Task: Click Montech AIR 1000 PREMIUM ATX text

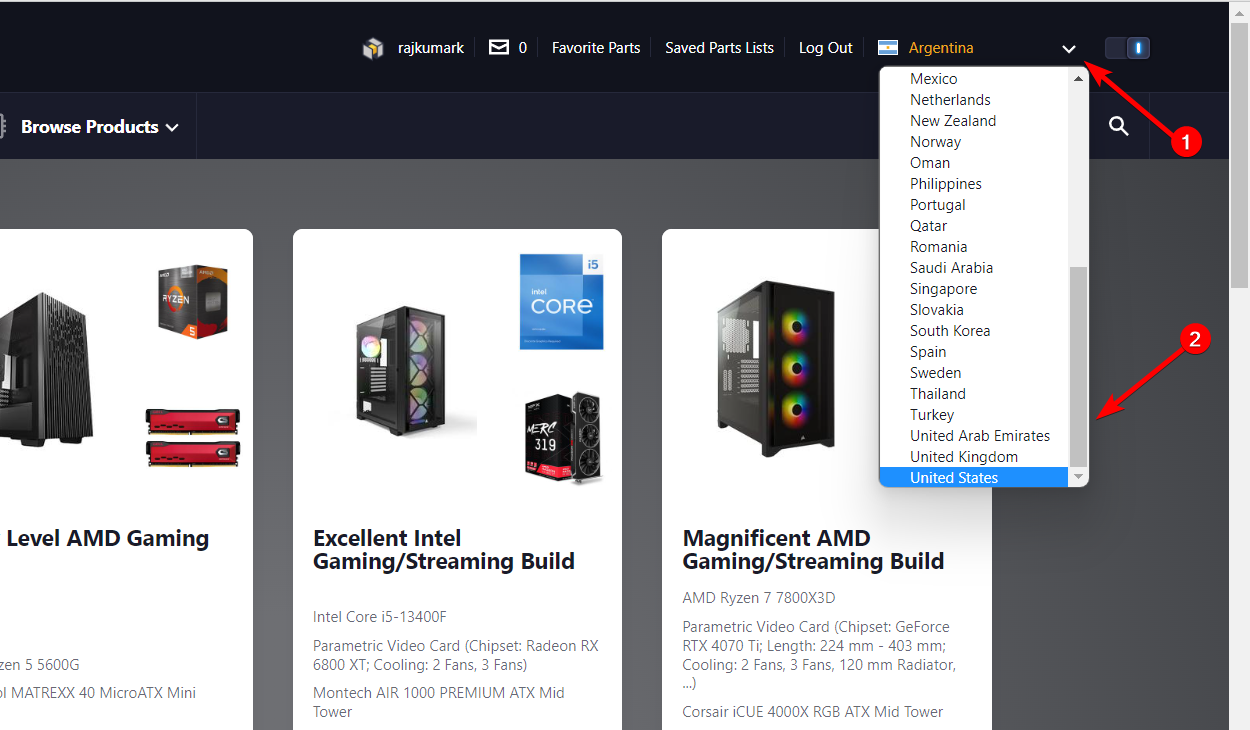Action: pyautogui.click(x=439, y=702)
